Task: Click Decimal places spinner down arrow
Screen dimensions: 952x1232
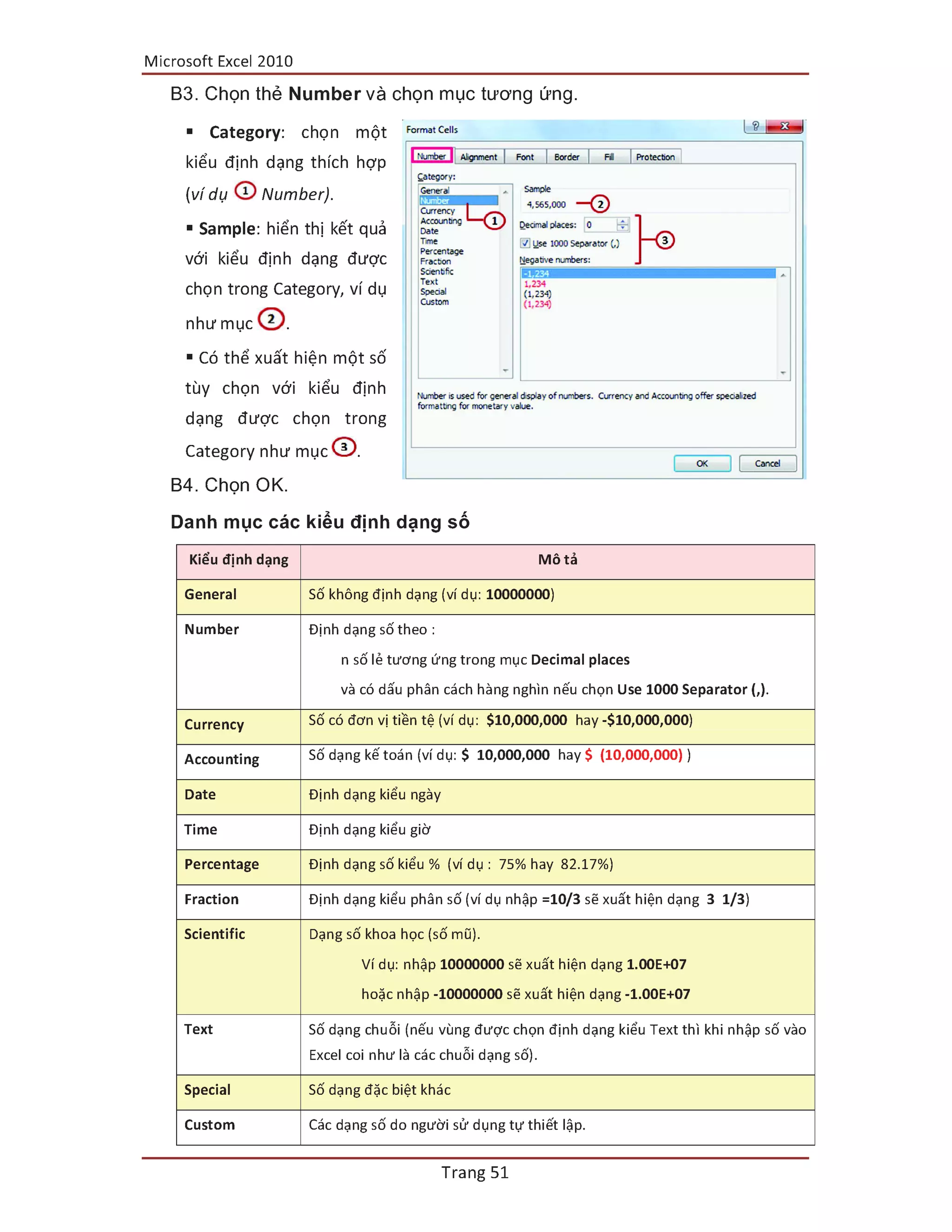Action: [x=622, y=228]
